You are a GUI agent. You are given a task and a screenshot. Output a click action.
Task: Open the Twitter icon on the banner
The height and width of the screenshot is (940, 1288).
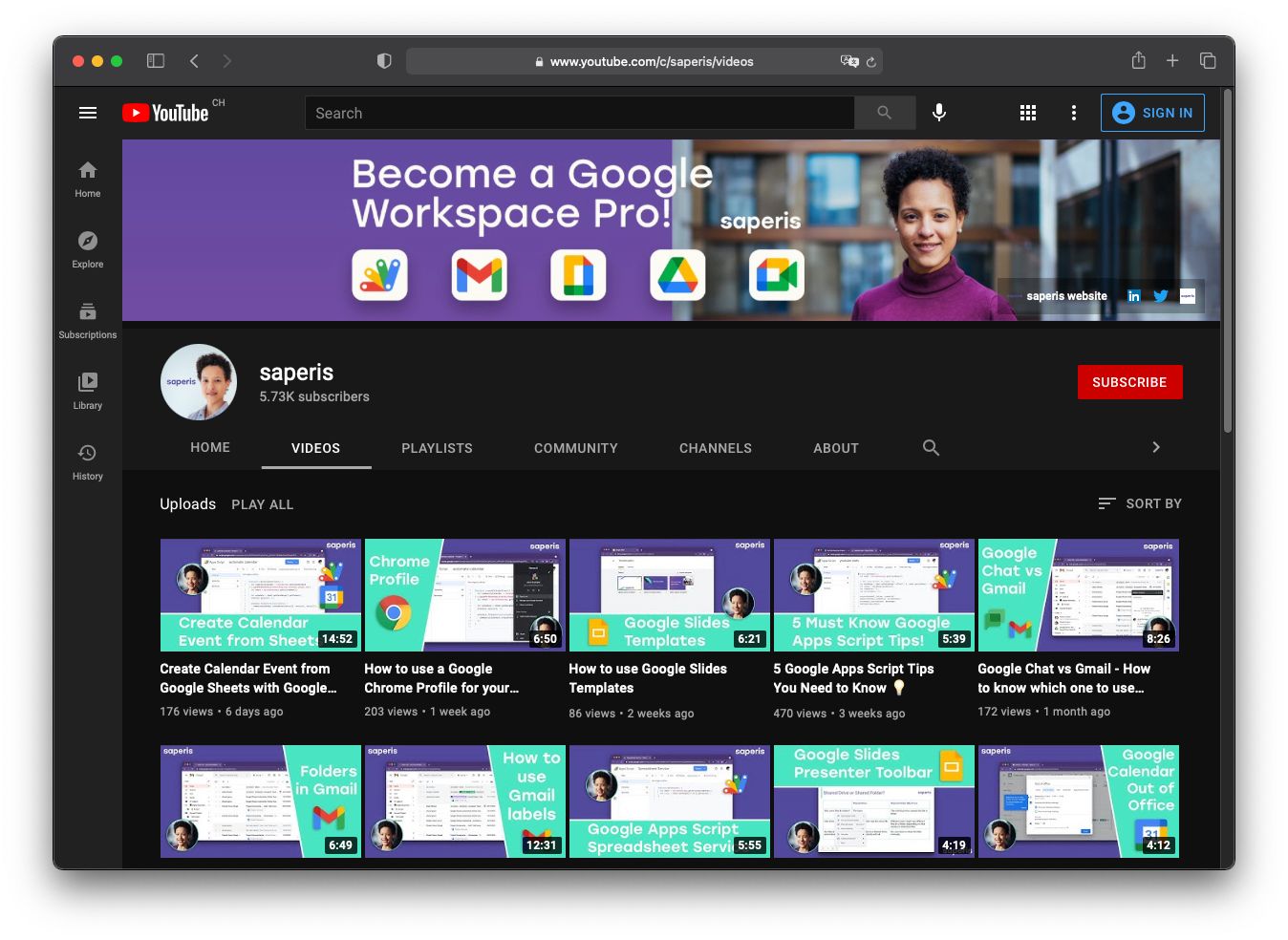click(x=1161, y=296)
